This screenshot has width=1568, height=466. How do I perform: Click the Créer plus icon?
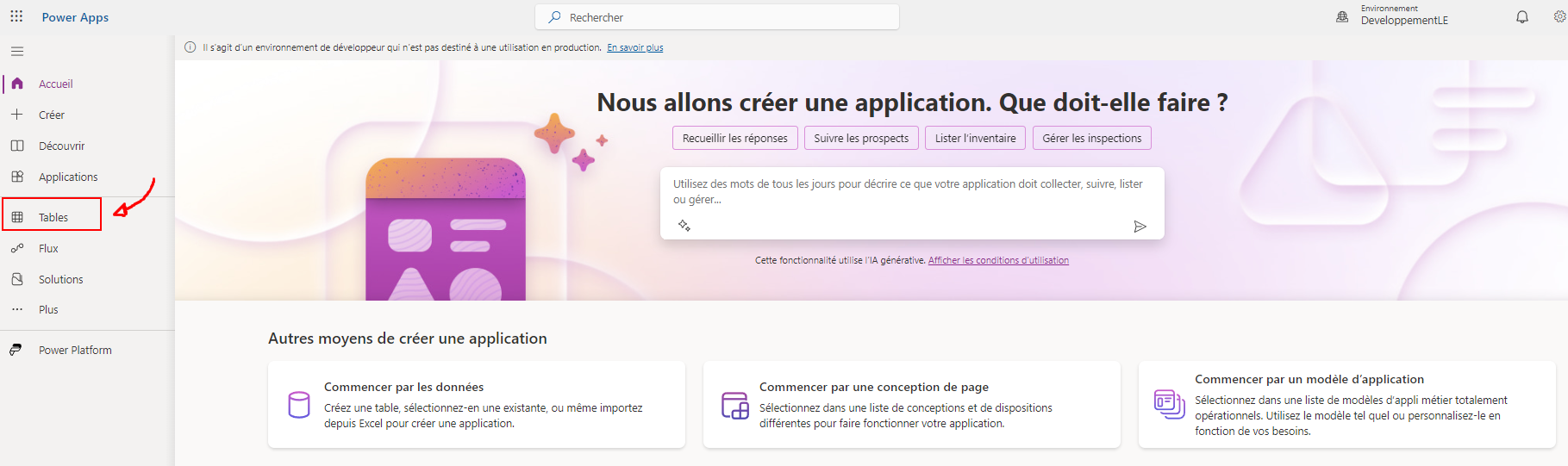[17, 115]
